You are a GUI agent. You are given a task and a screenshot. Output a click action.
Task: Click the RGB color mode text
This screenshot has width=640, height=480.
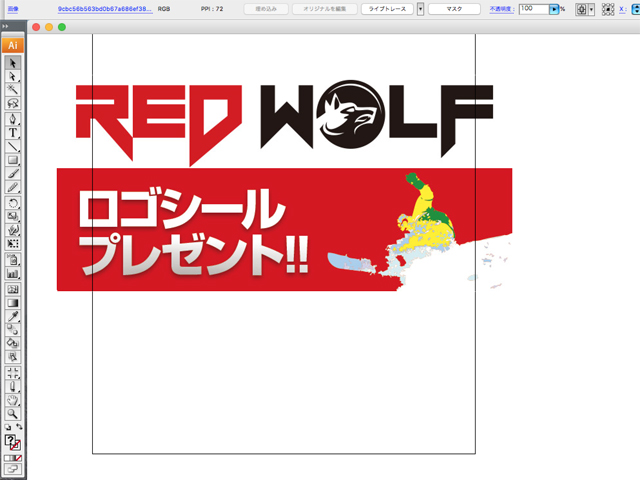tap(164, 9)
